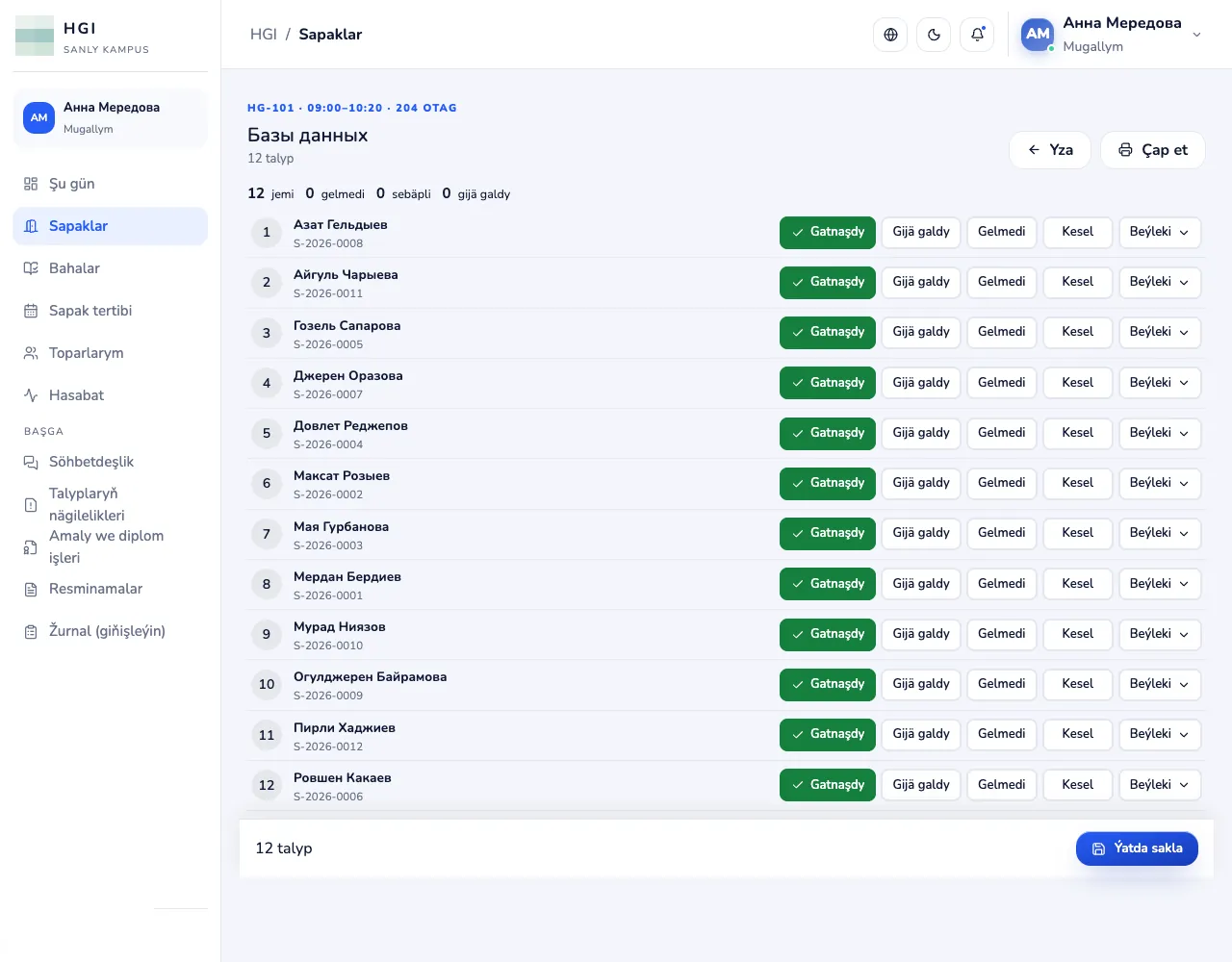Click the HGI breadcrumb link
Viewport: 1232px width, 962px height.
[x=263, y=35]
